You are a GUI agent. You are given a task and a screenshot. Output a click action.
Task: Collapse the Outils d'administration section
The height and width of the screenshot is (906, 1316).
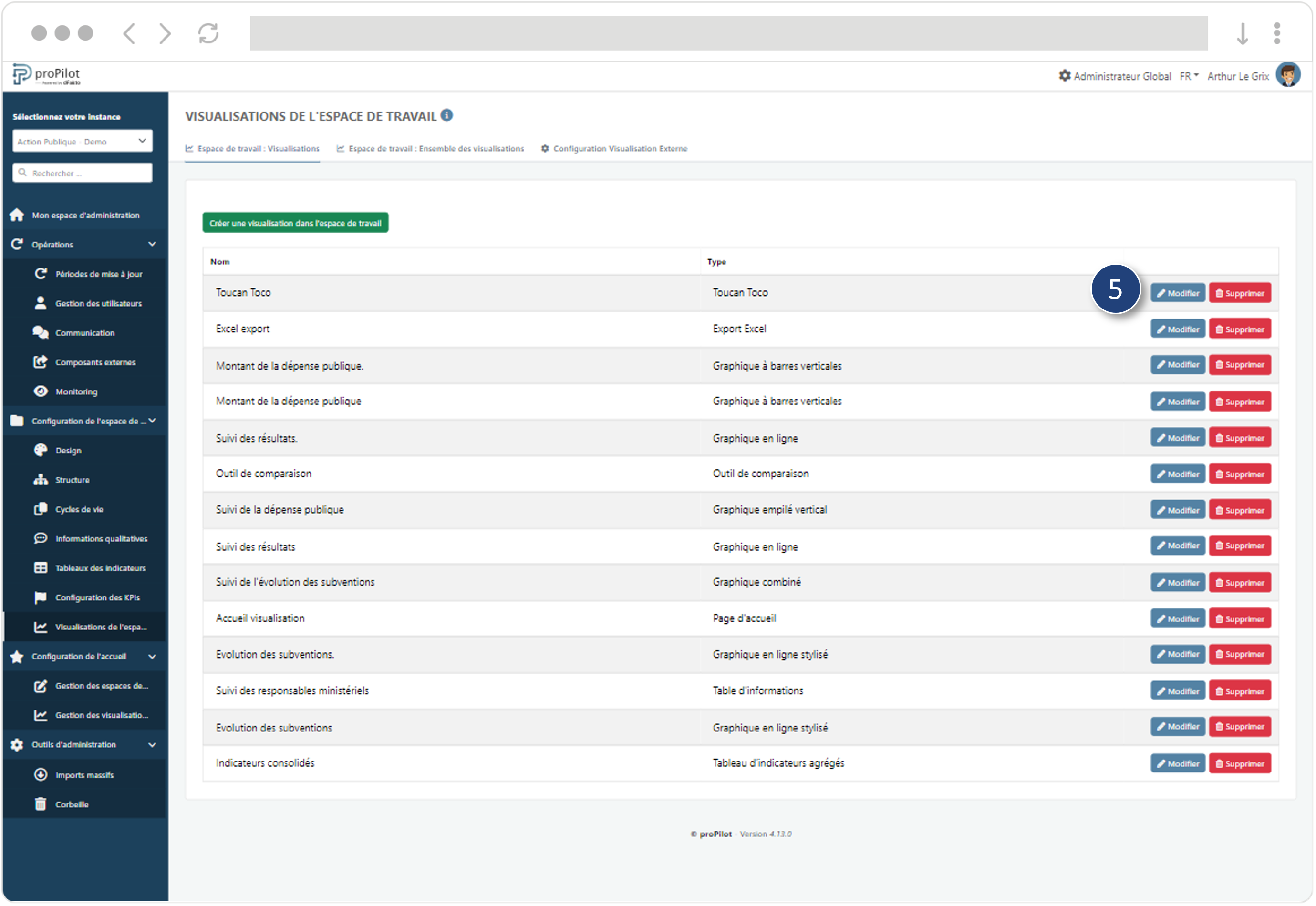152,745
